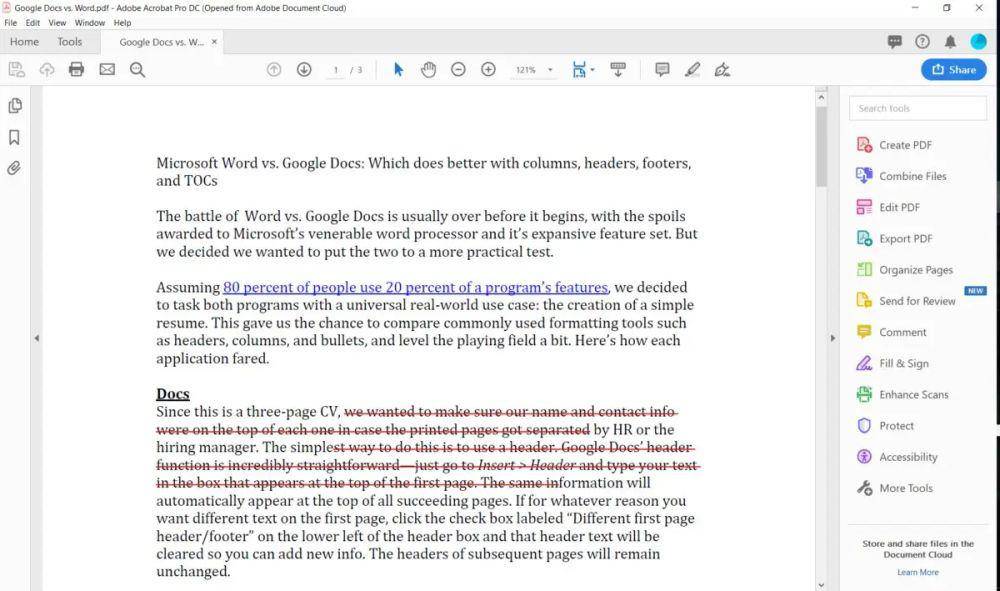Viewport: 1000px width, 591px height.
Task: Click the document vertical scrollbar thumb
Action: [821, 147]
